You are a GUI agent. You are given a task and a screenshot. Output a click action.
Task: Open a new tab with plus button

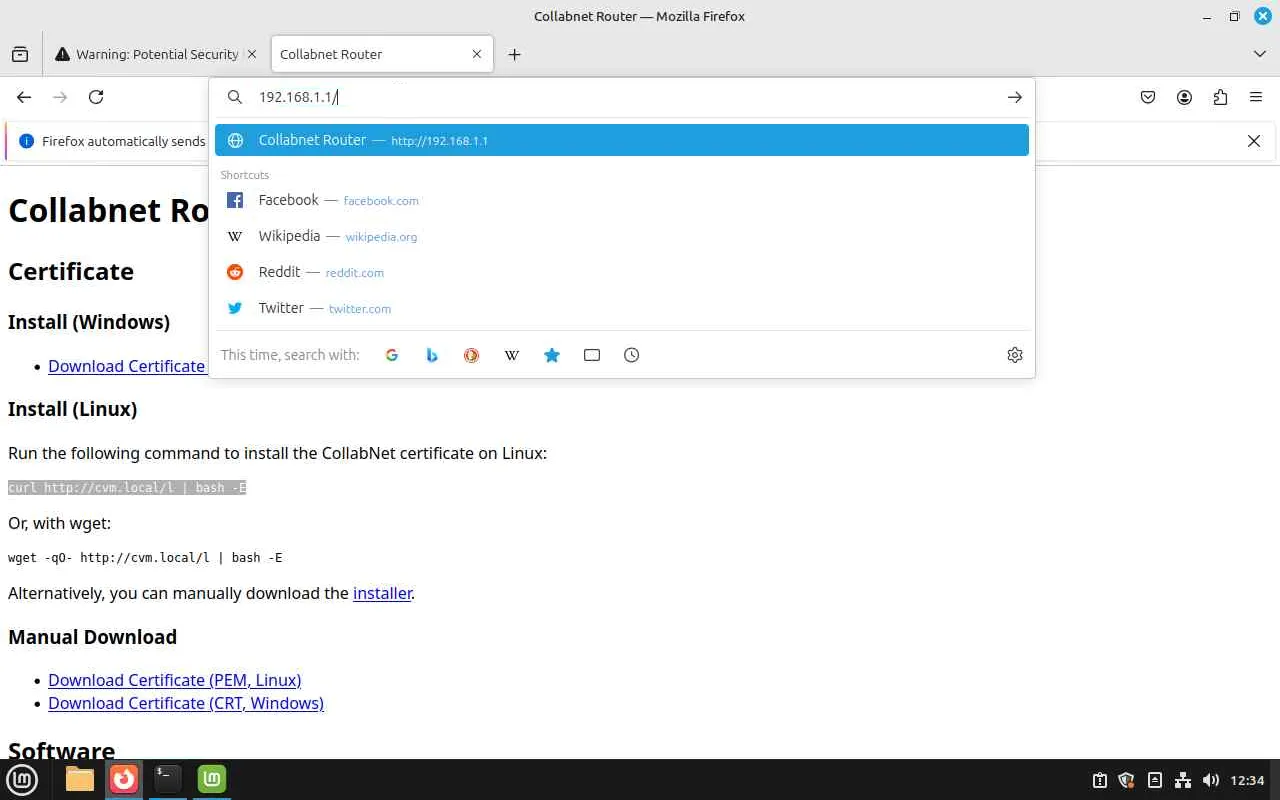(514, 54)
